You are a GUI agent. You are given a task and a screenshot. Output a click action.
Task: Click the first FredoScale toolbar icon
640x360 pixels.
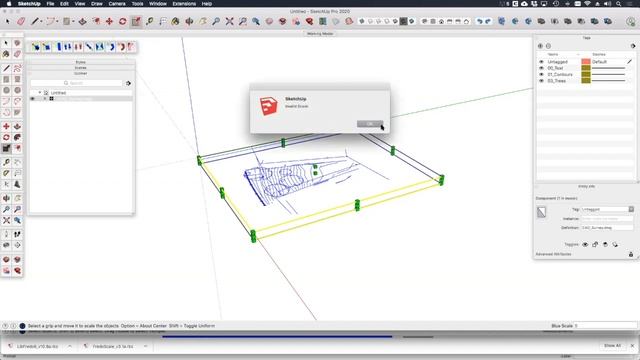(36, 47)
